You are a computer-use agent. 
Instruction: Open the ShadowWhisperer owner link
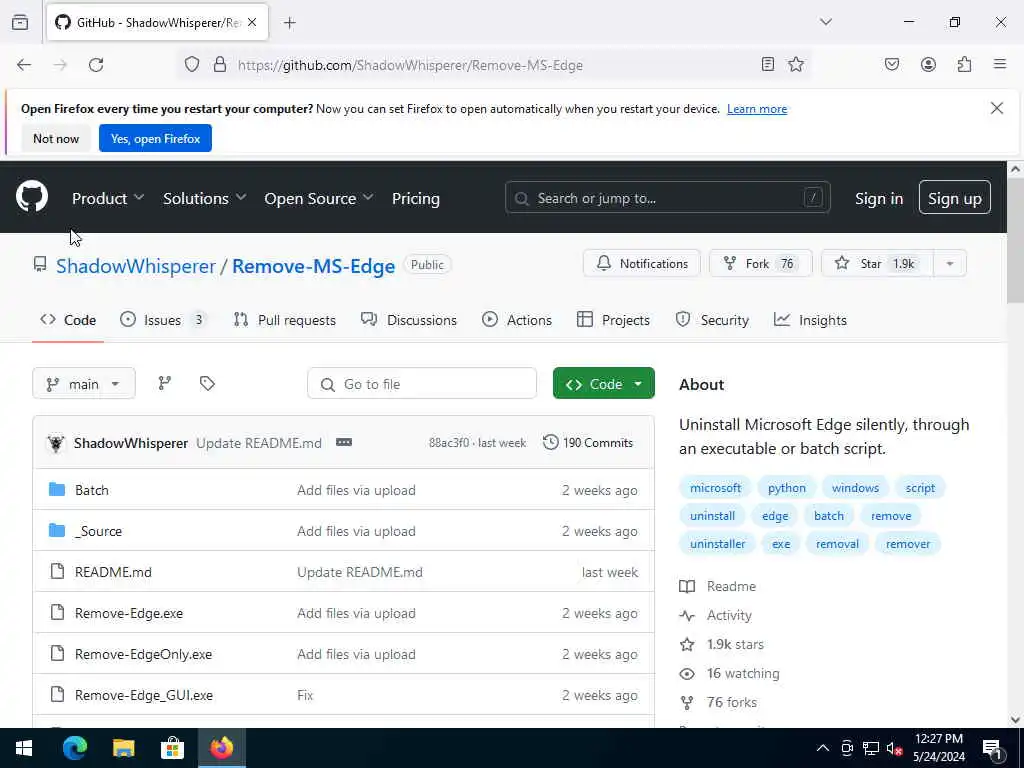[136, 266]
